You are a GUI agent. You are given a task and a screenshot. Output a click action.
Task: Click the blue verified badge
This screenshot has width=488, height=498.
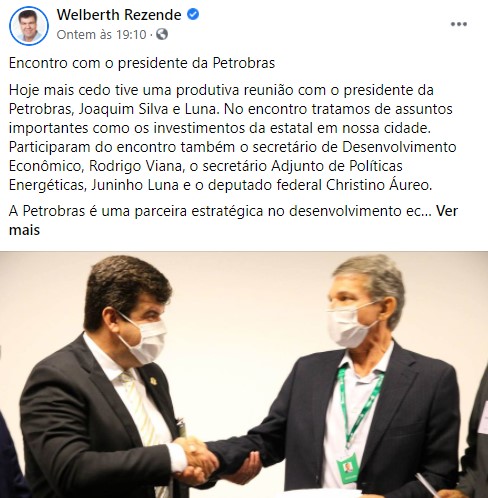pyautogui.click(x=193, y=15)
